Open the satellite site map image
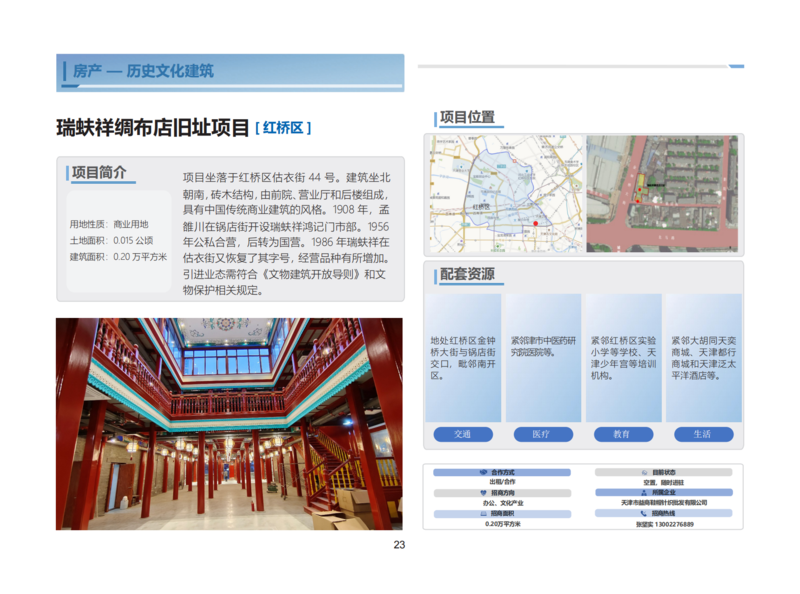This screenshot has height=594, width=800. [x=662, y=193]
